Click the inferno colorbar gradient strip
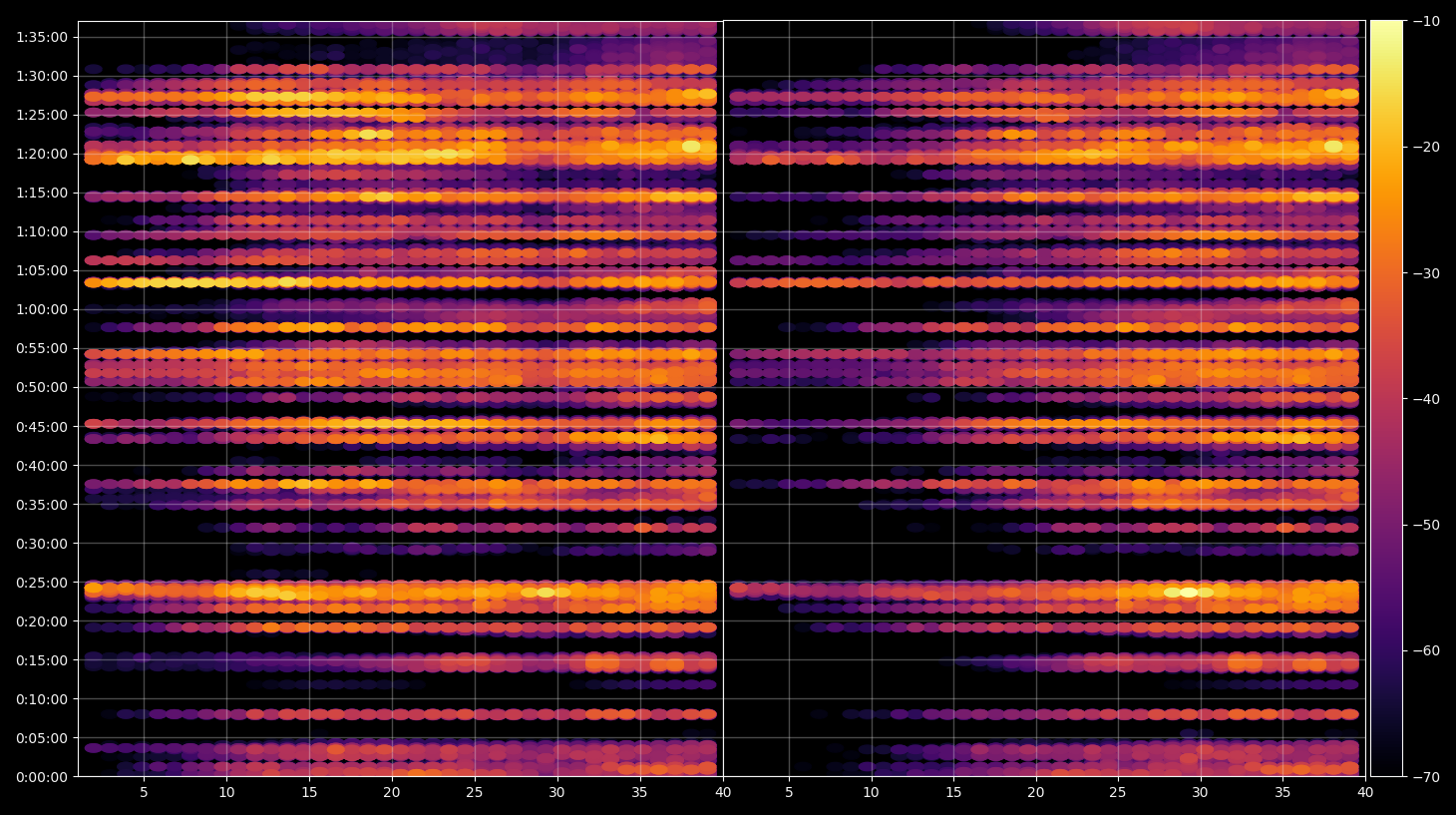1456x815 pixels. [x=1386, y=398]
